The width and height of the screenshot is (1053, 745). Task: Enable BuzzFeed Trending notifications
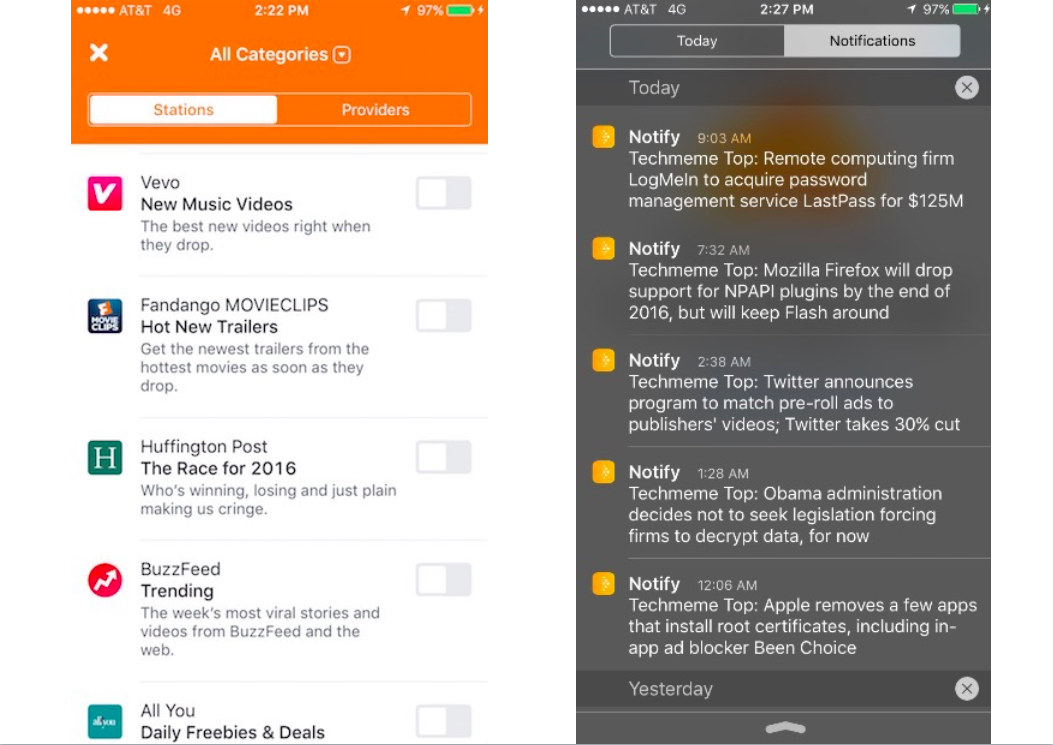coord(443,578)
